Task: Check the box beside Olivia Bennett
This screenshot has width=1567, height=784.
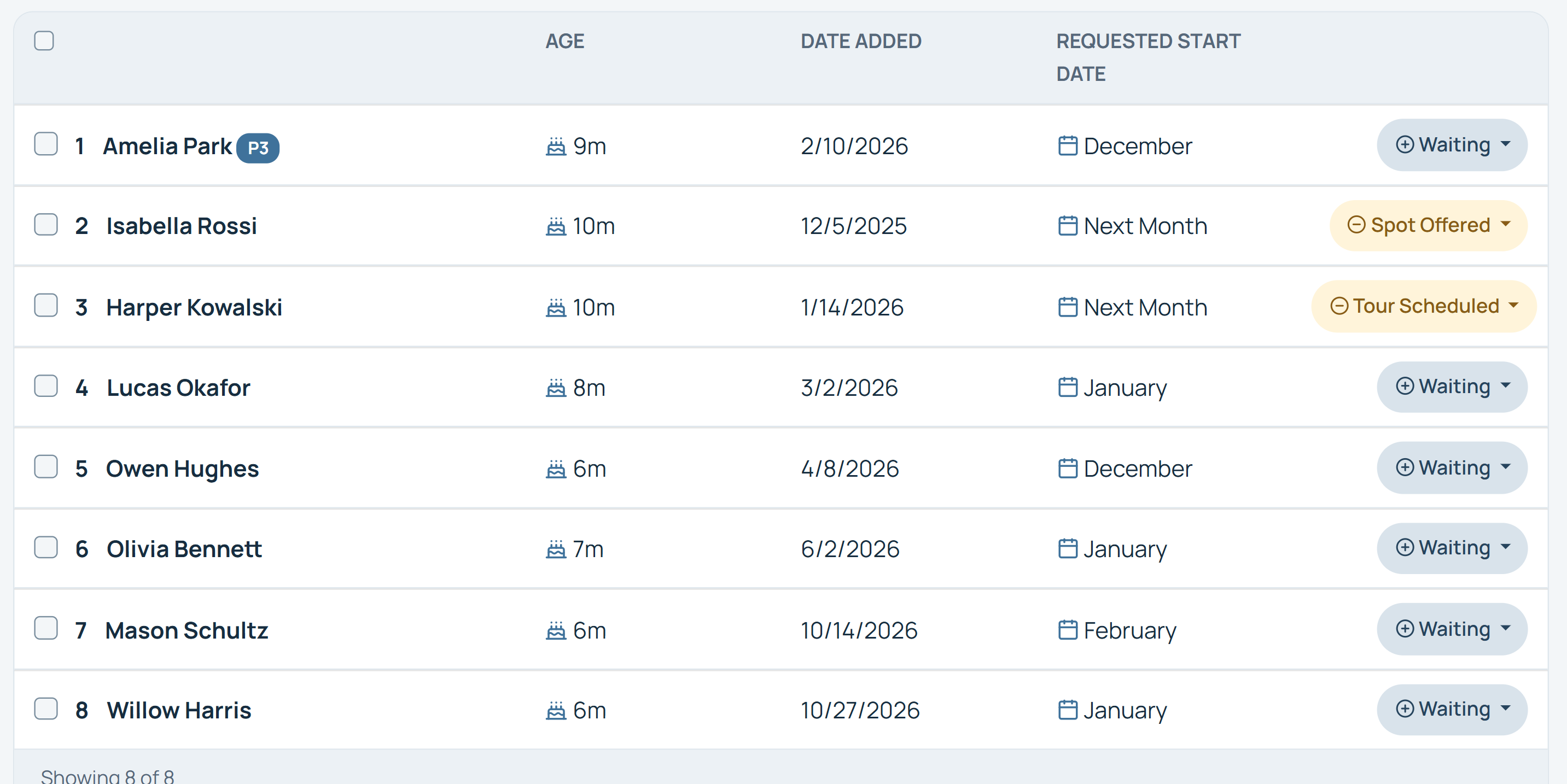Action: tap(45, 547)
